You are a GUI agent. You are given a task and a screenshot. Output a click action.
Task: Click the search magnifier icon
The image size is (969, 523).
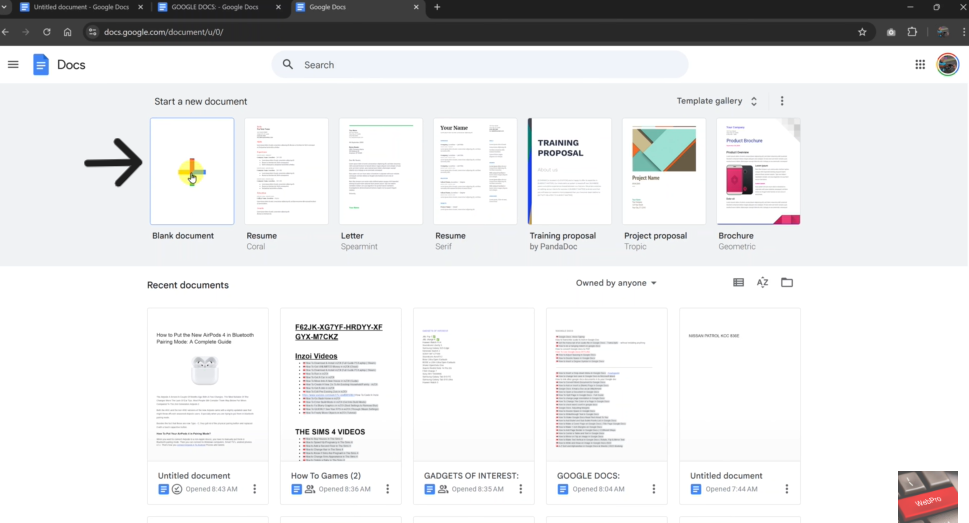(x=288, y=64)
